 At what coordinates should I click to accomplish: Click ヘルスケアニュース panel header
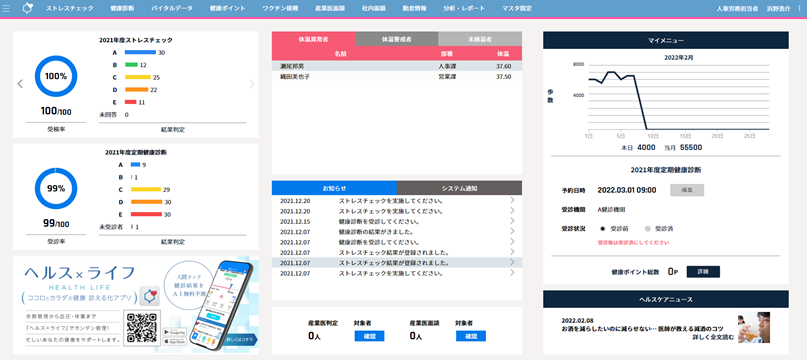click(665, 299)
